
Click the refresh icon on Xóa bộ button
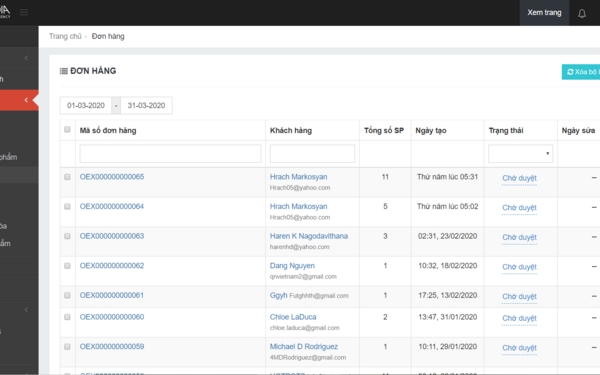pyautogui.click(x=570, y=72)
